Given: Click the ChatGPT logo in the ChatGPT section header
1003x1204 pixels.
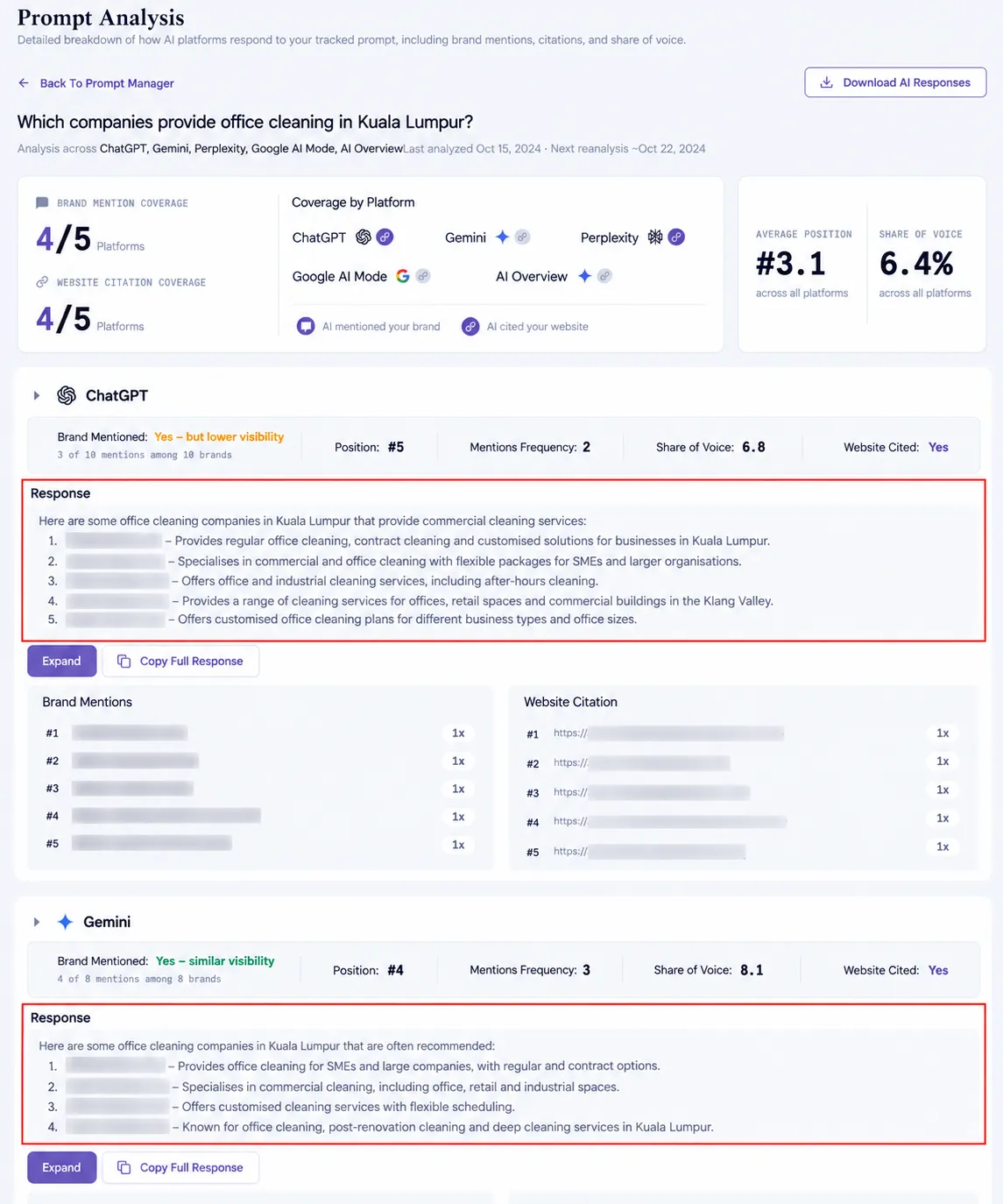Looking at the screenshot, I should coord(67,395).
